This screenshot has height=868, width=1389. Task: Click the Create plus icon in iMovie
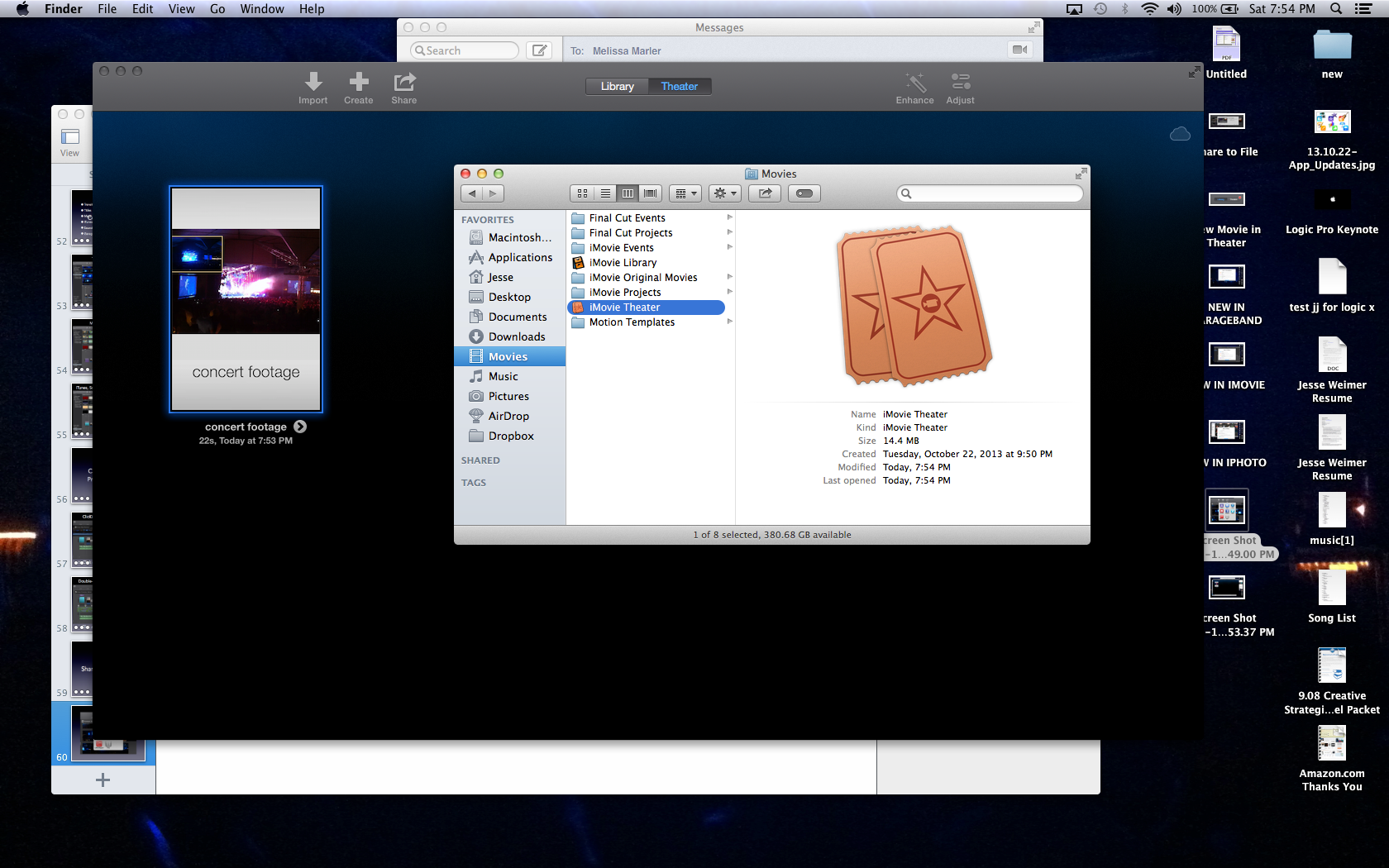click(x=359, y=81)
